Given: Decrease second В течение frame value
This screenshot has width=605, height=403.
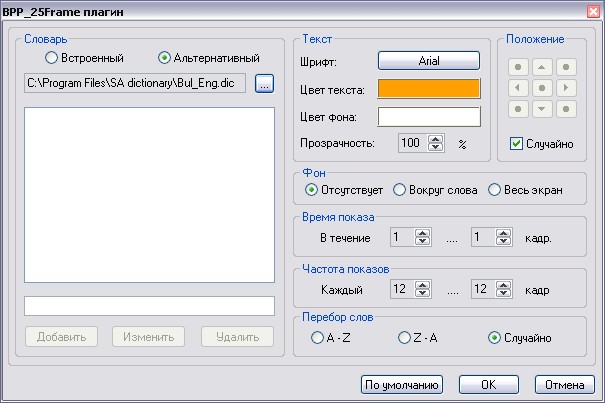Looking at the screenshot, I should (504, 241).
